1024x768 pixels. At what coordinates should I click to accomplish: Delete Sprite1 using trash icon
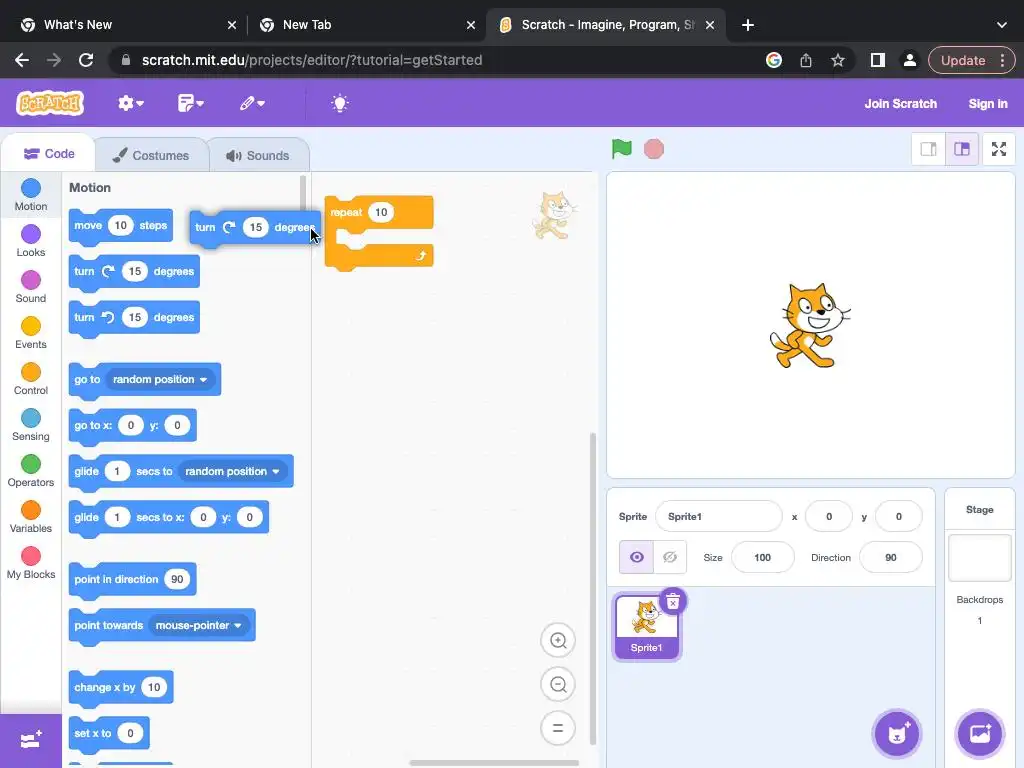coord(673,601)
